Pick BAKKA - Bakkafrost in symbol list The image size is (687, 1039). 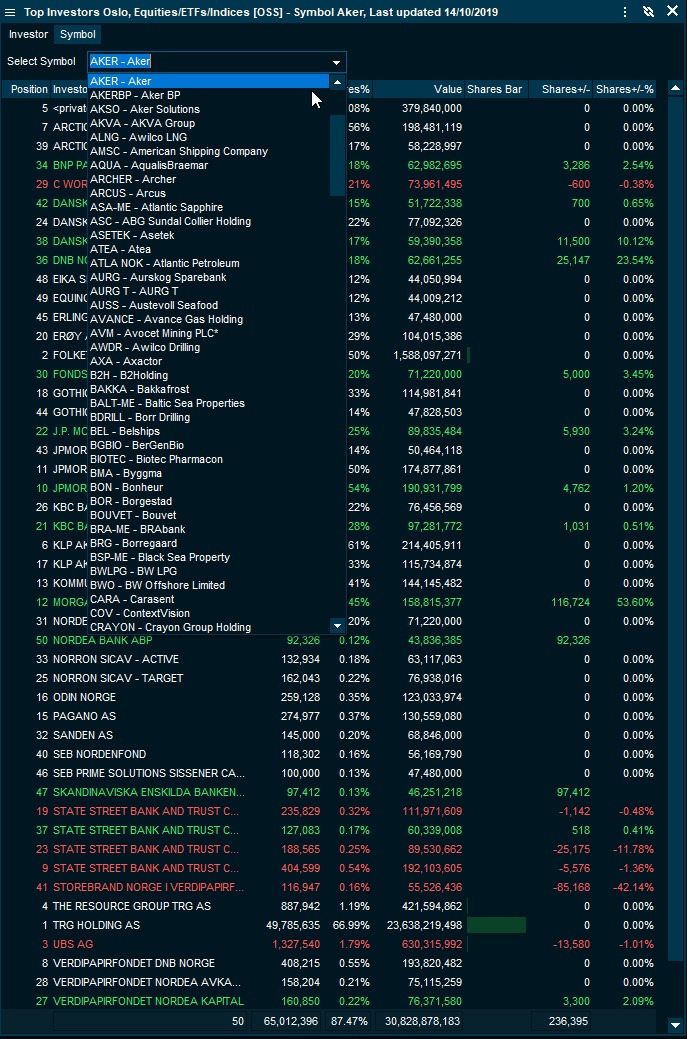click(x=139, y=389)
